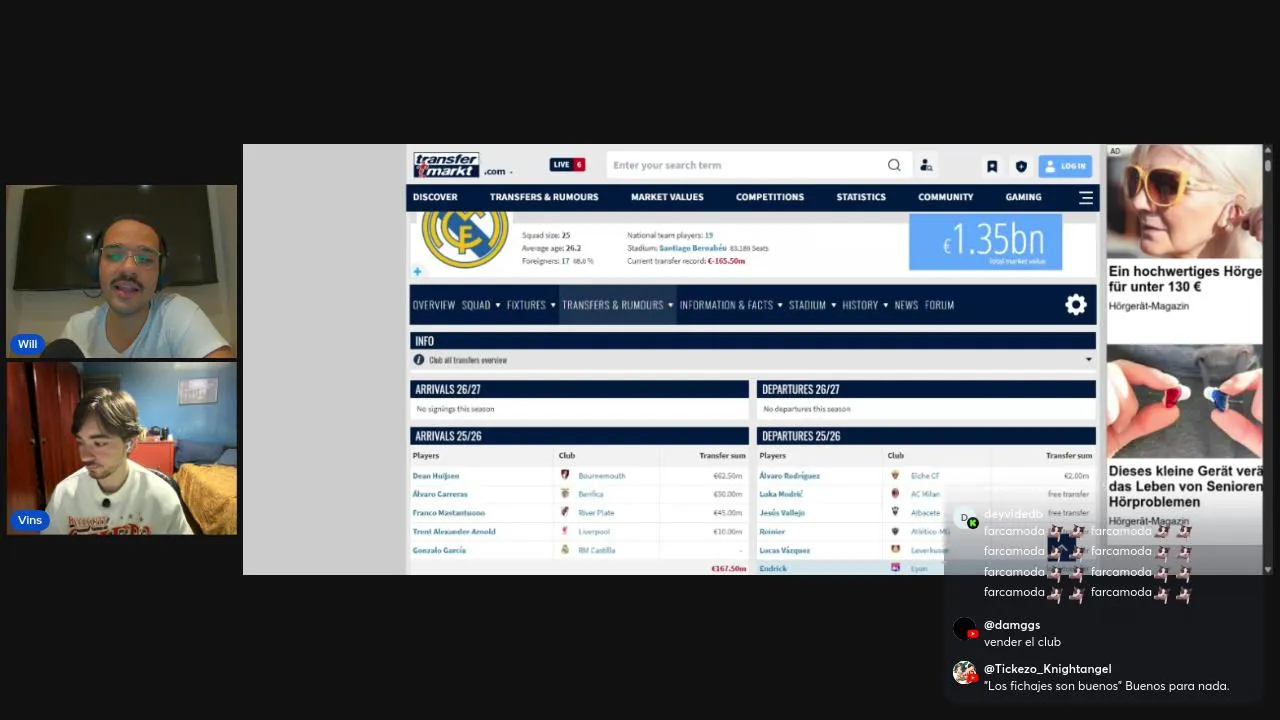Screen dimensions: 1280x720
Task: Click the Real Madrid crest
Action: [x=465, y=238]
